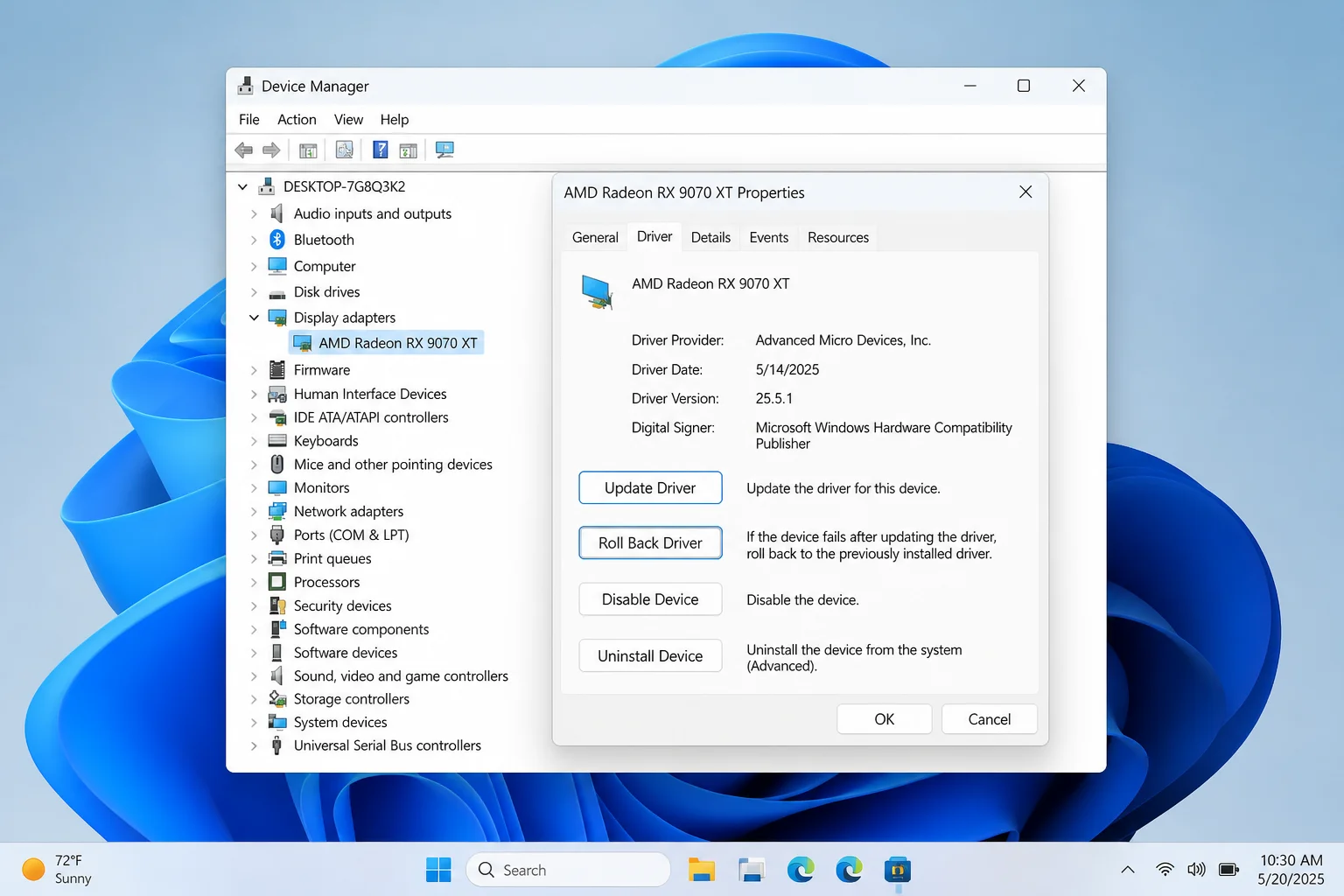Expand the Human Interface Devices category
This screenshot has width=1344, height=896.
coord(254,395)
